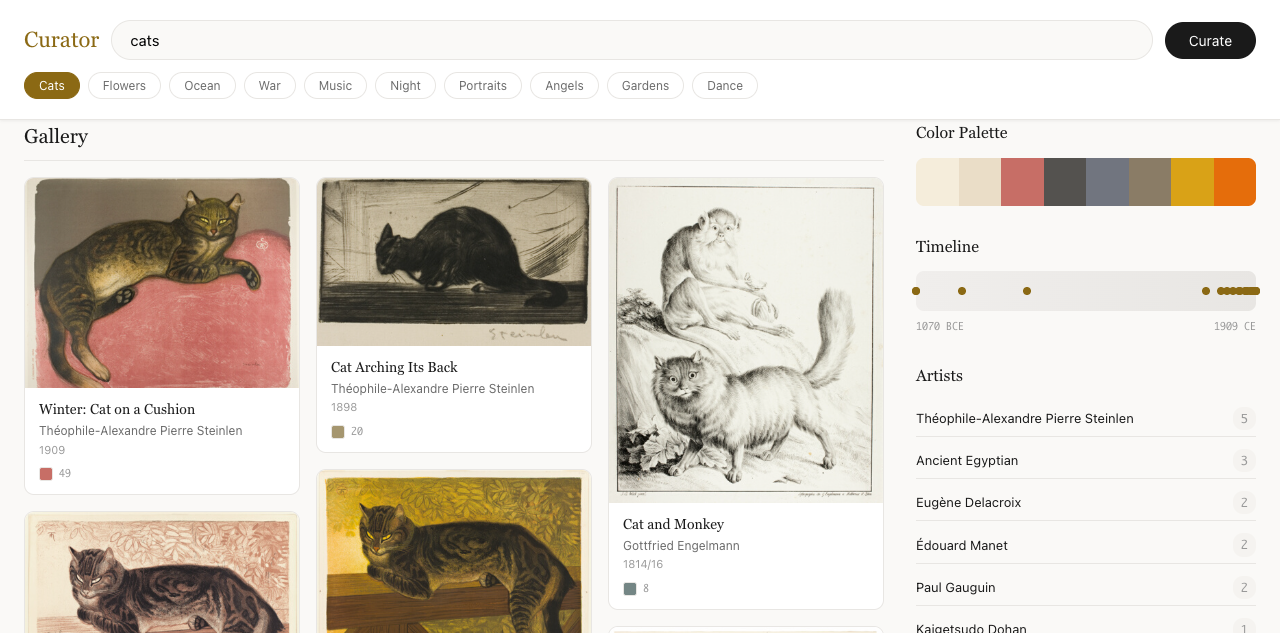This screenshot has width=1280, height=633.
Task: Choose the taupe brown palette swatch
Action: pyautogui.click(x=1150, y=182)
